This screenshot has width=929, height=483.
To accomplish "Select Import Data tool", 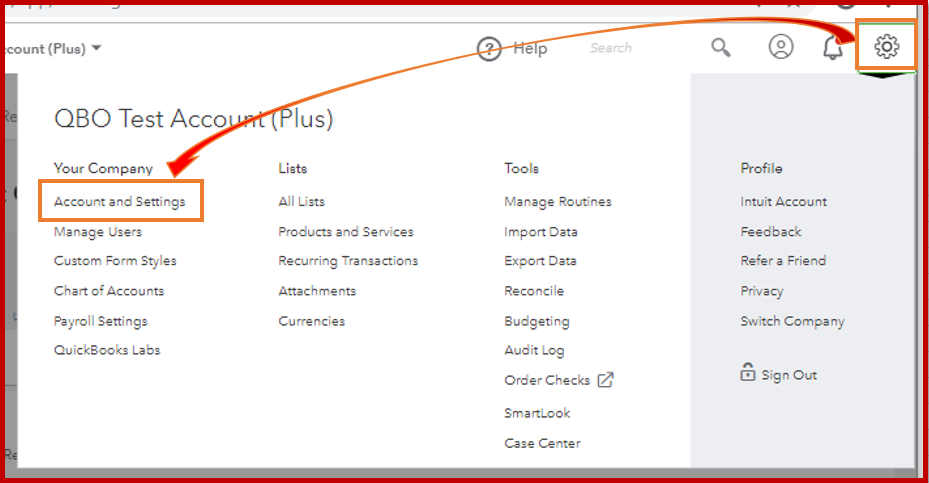I will click(541, 232).
